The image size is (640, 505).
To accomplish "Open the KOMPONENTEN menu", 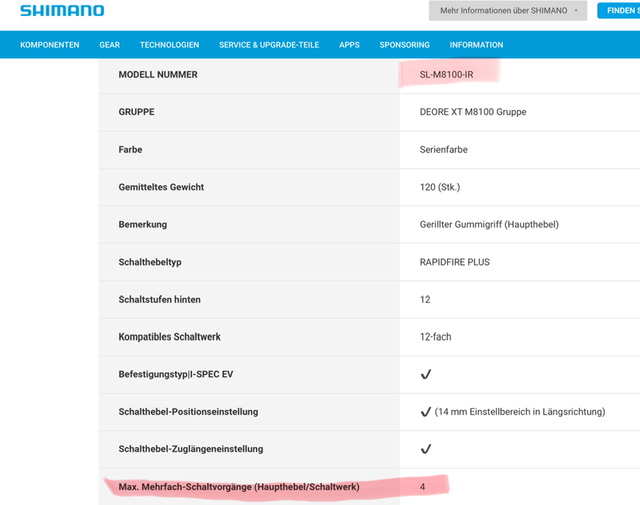I will 50,45.
